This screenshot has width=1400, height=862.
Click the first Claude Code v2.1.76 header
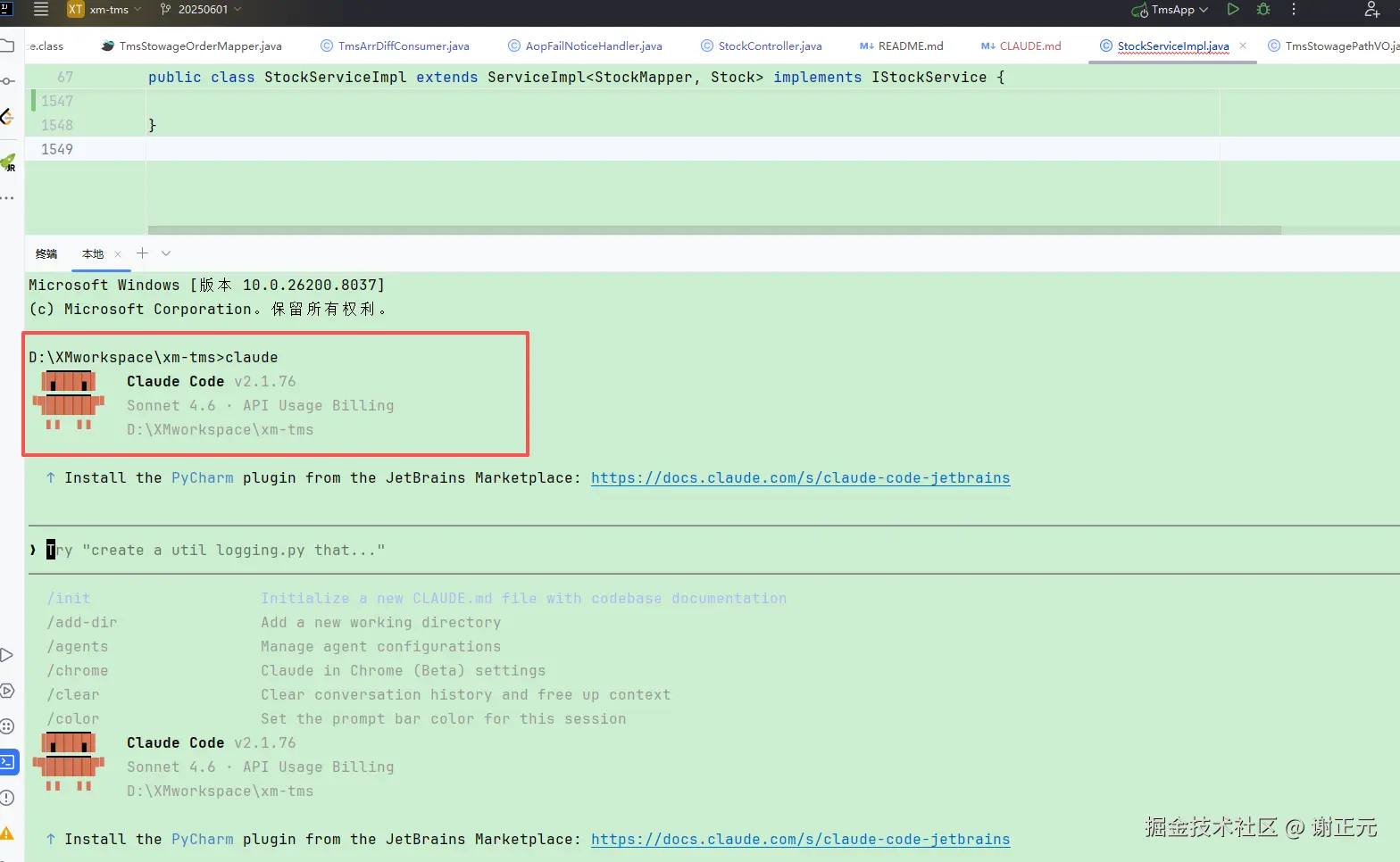[x=212, y=381]
